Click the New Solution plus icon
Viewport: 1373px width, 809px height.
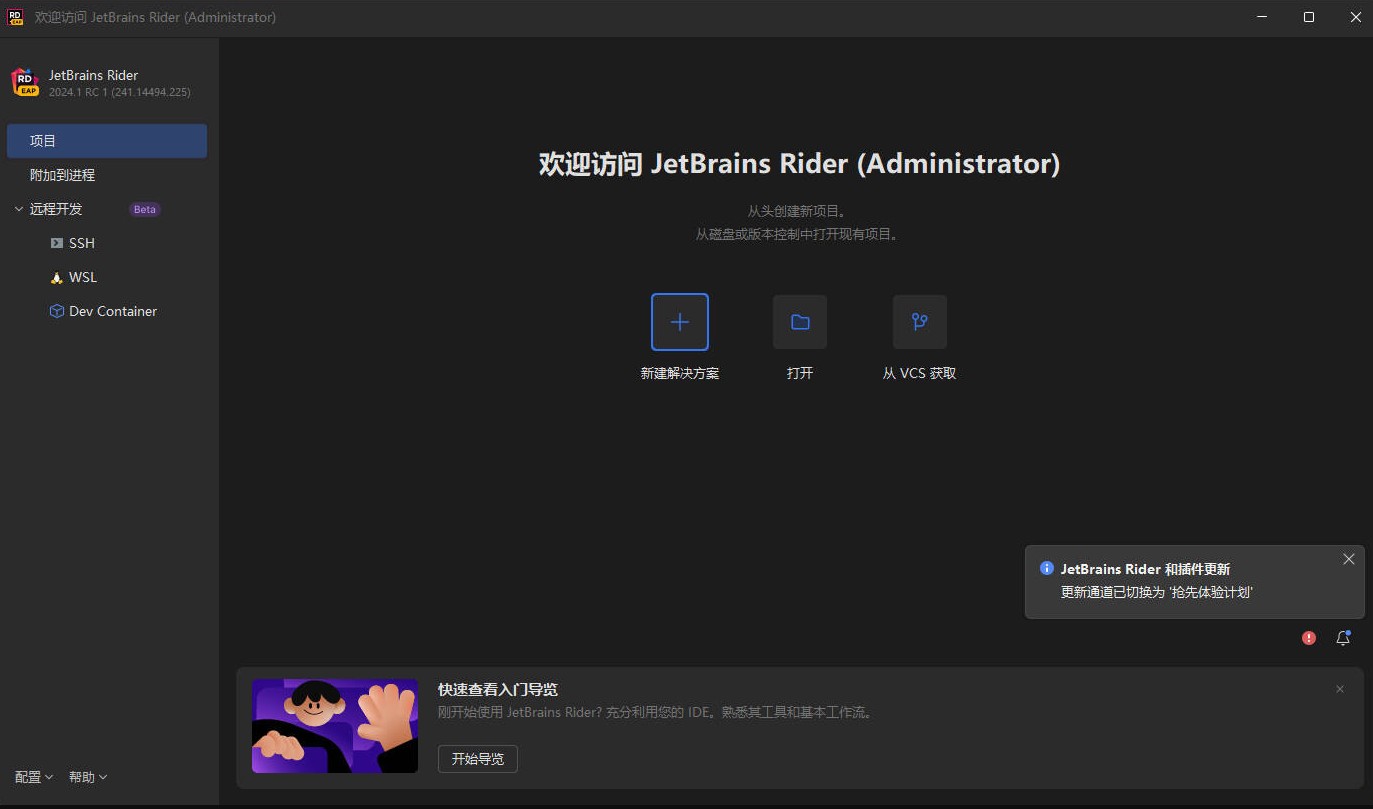(x=680, y=322)
